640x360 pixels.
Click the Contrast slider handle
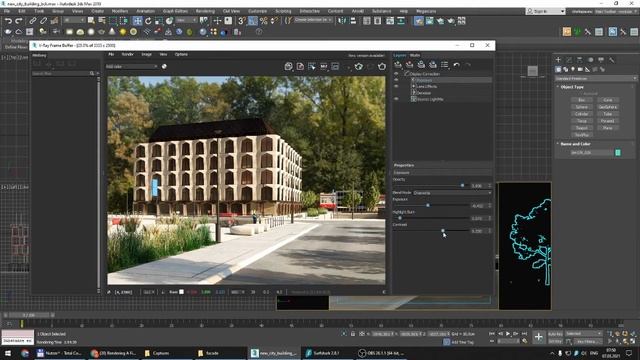443,231
